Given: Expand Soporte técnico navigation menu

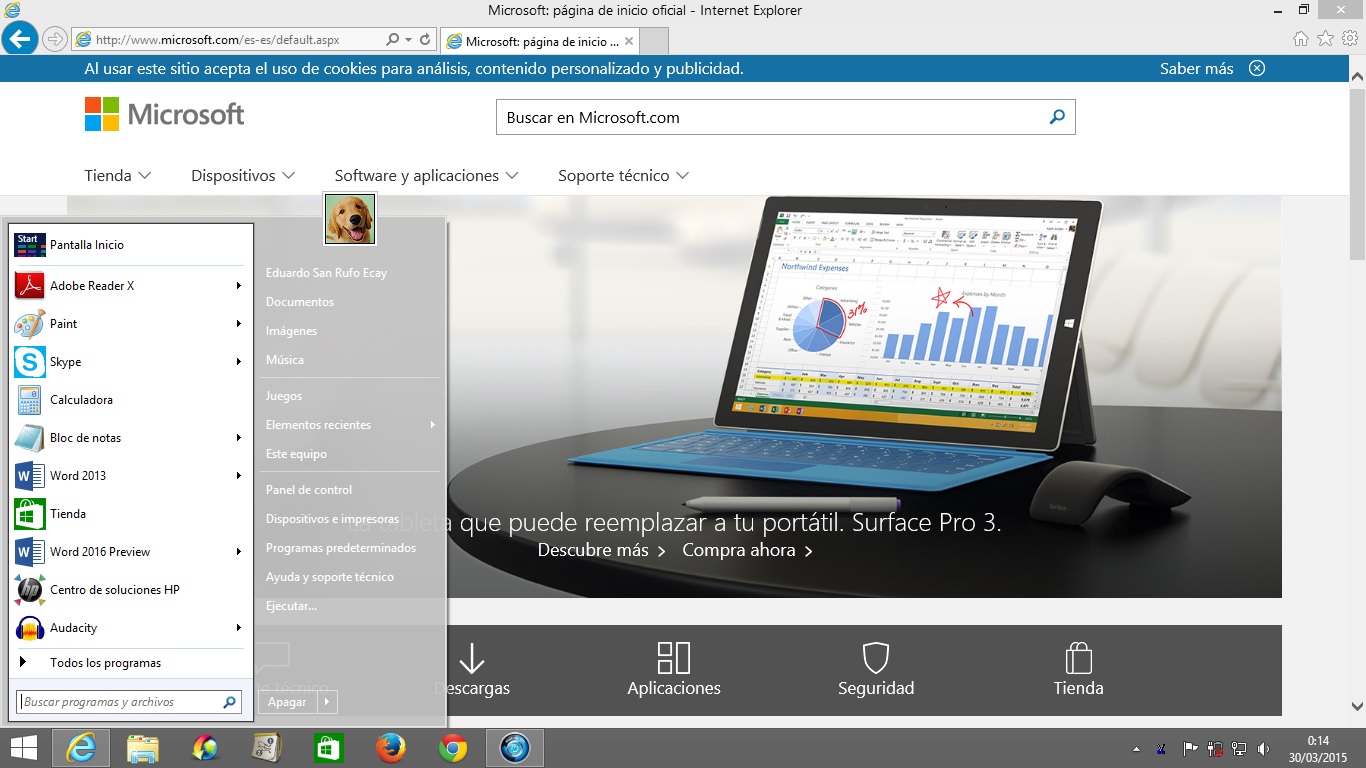Looking at the screenshot, I should coord(624,176).
